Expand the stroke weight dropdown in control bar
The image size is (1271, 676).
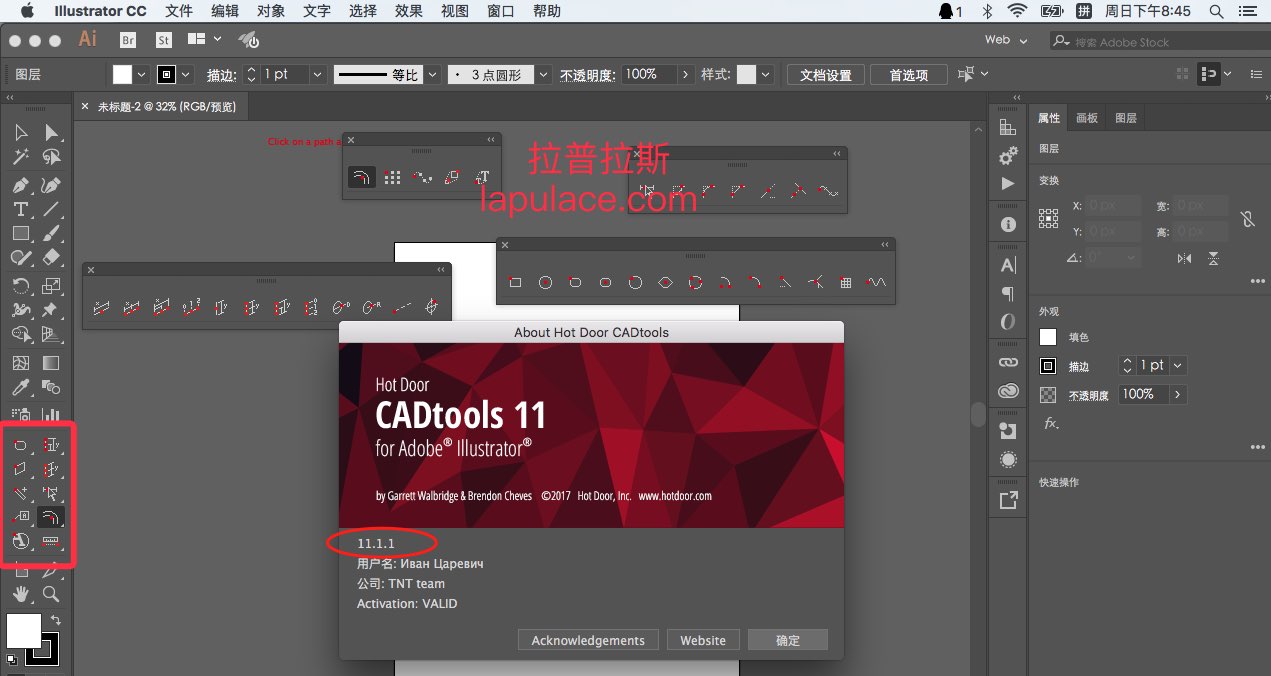317,75
